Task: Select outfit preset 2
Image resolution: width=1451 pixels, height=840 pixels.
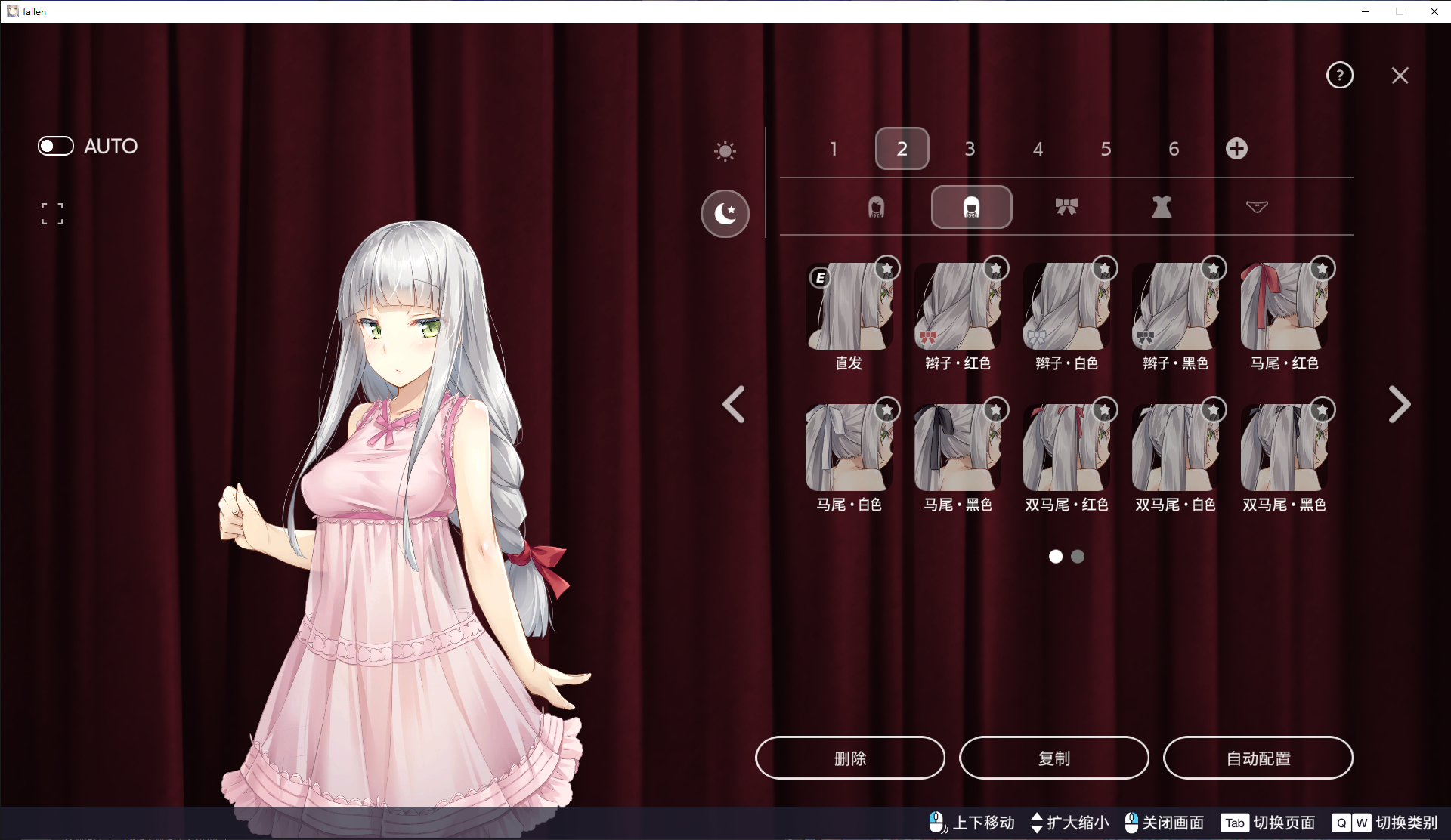Action: [x=902, y=149]
